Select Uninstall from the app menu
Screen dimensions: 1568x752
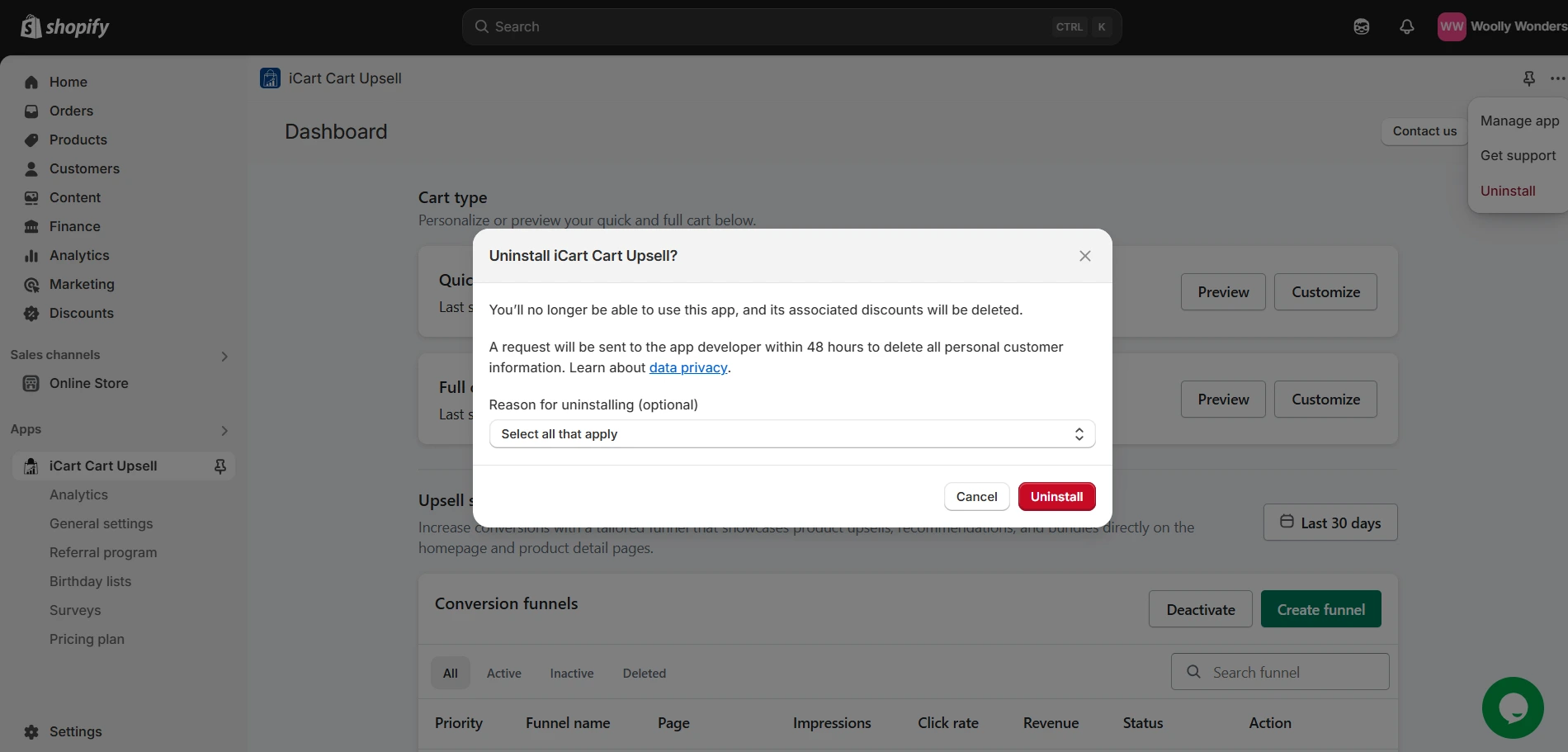click(x=1508, y=191)
